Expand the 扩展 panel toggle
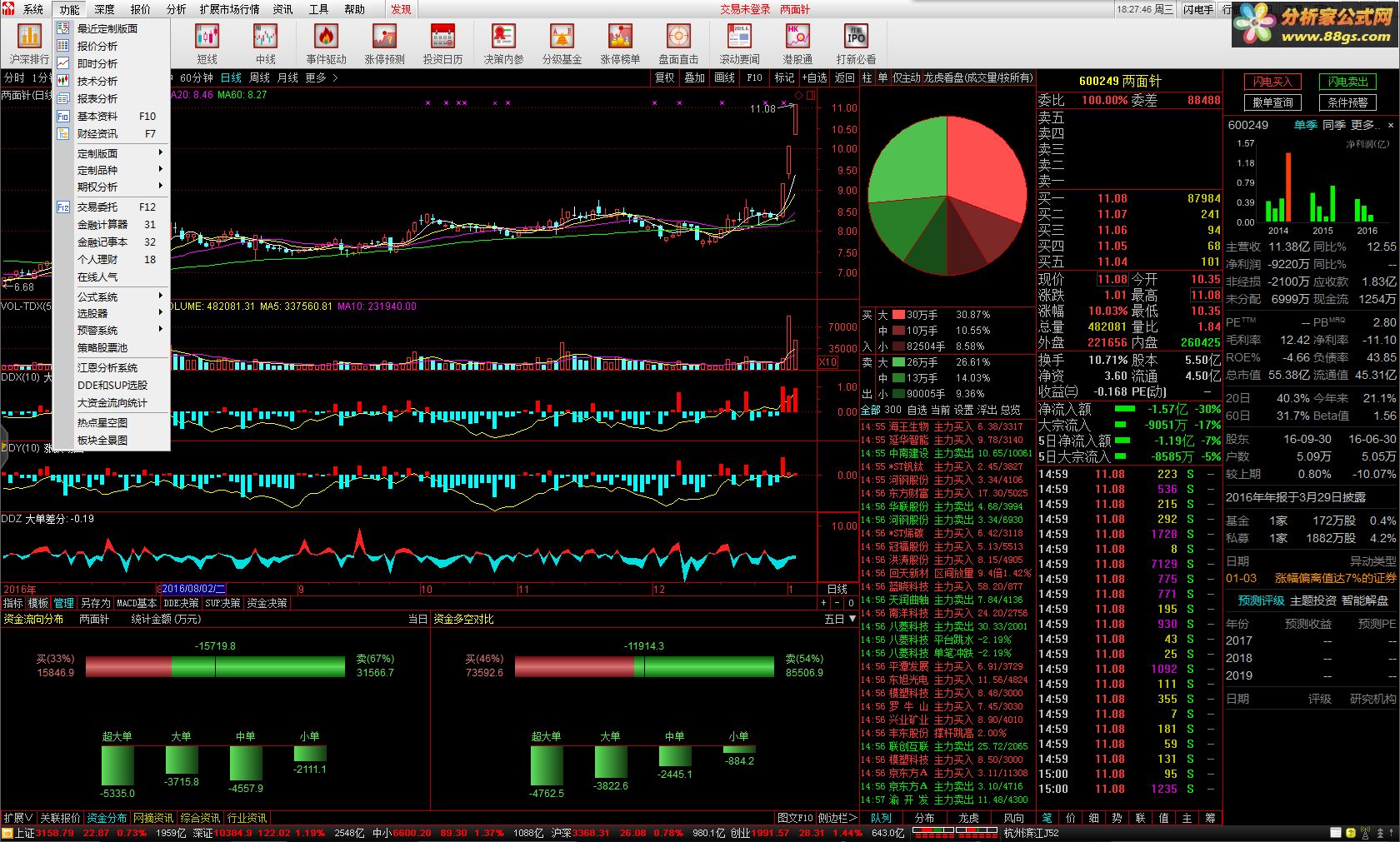The image size is (1400, 842). [17, 818]
